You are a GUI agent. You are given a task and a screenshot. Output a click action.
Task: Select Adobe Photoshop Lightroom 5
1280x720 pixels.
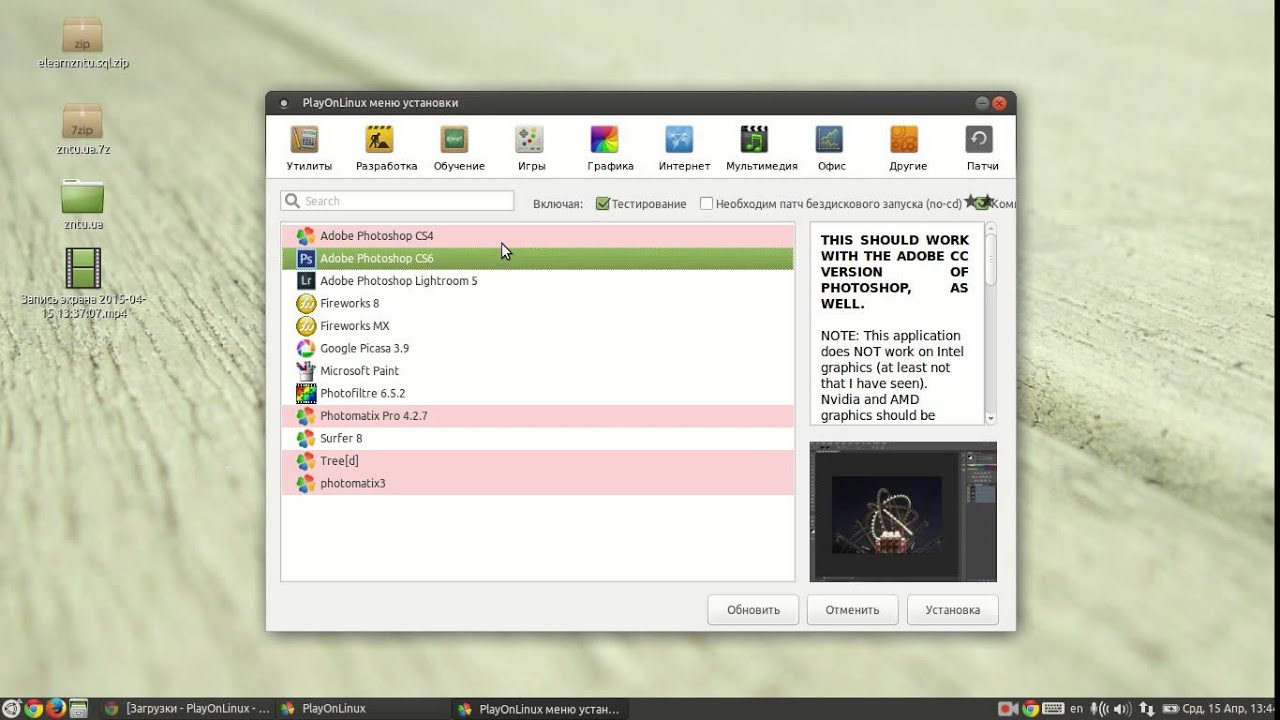point(538,281)
